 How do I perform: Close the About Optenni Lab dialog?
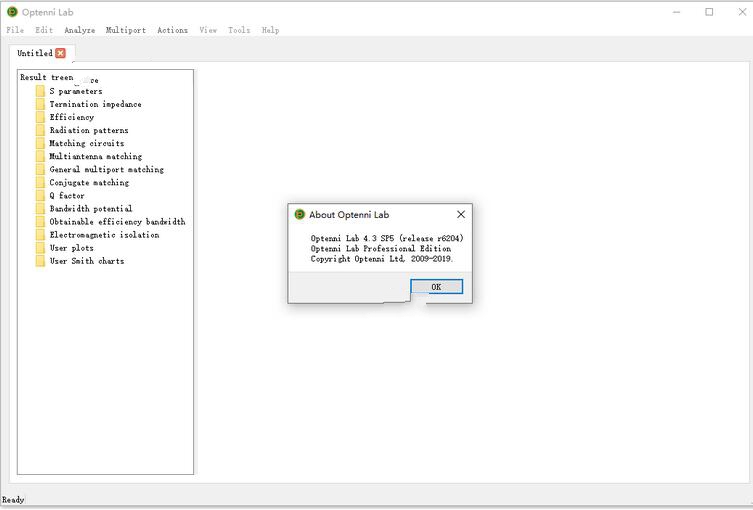pos(461,214)
